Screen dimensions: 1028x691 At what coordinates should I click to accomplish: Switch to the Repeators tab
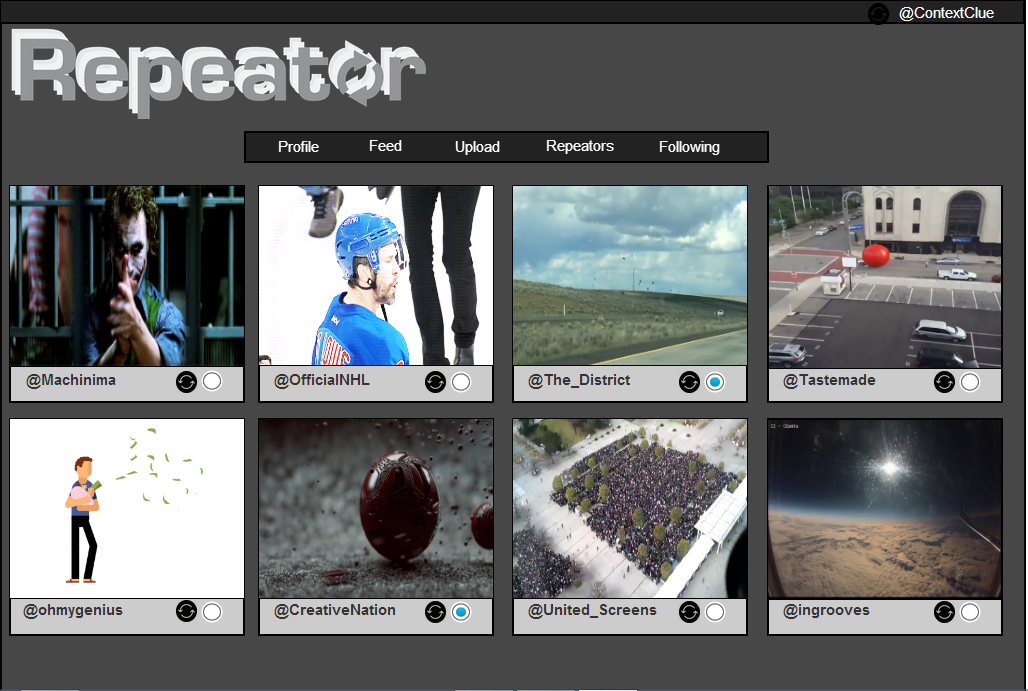pyautogui.click(x=580, y=146)
